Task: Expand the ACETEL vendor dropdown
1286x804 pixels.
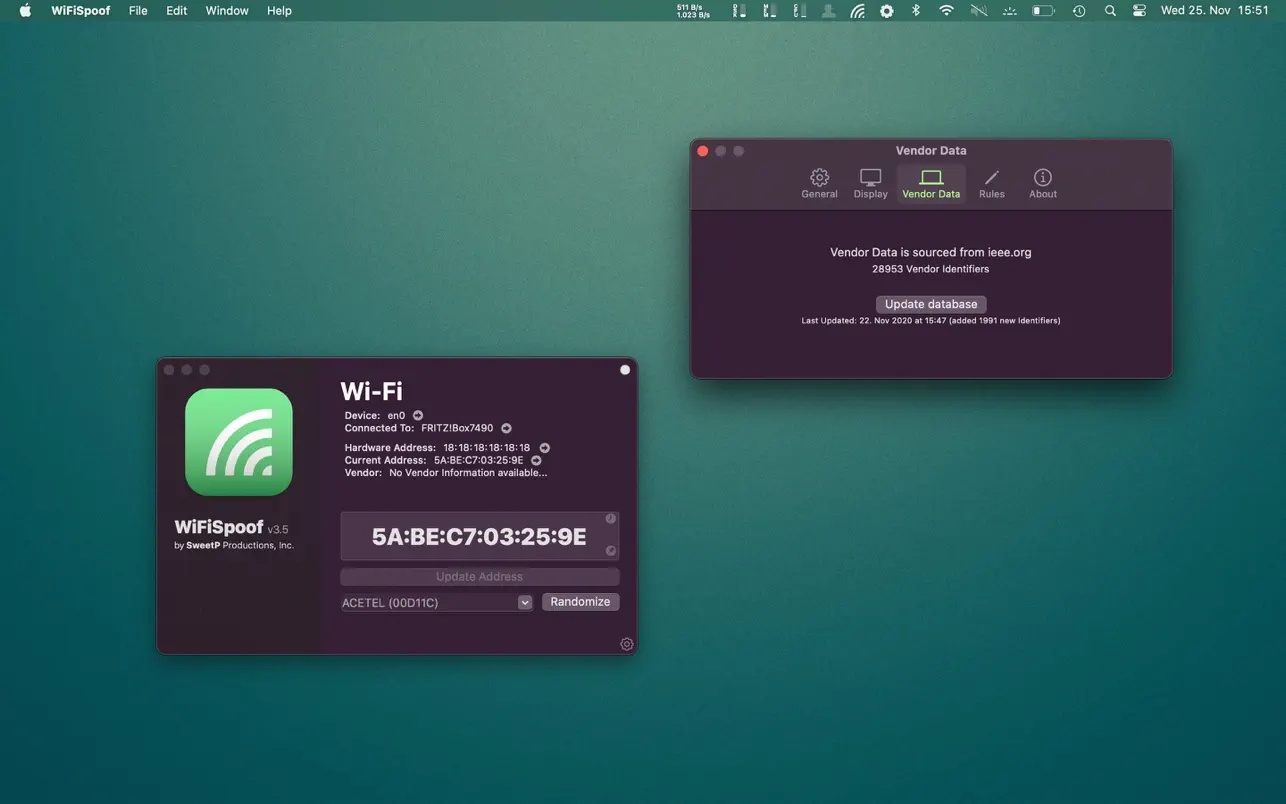Action: point(524,602)
